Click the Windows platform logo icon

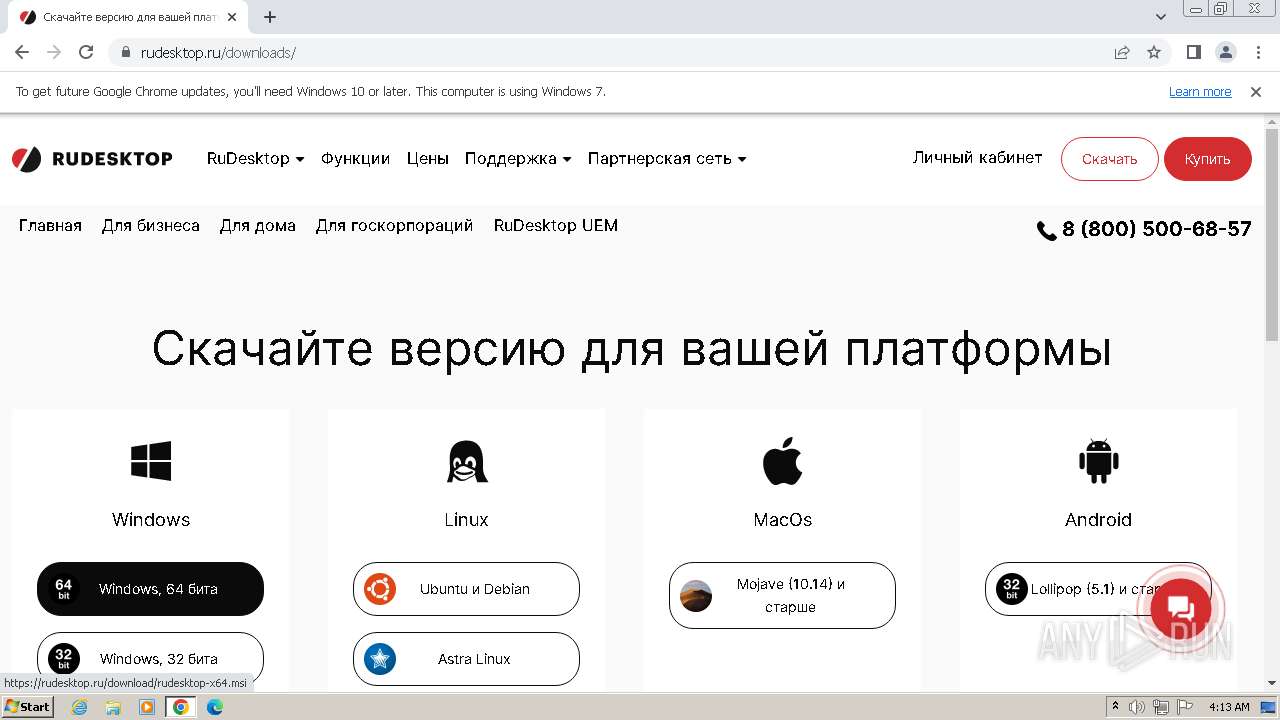click(x=151, y=461)
